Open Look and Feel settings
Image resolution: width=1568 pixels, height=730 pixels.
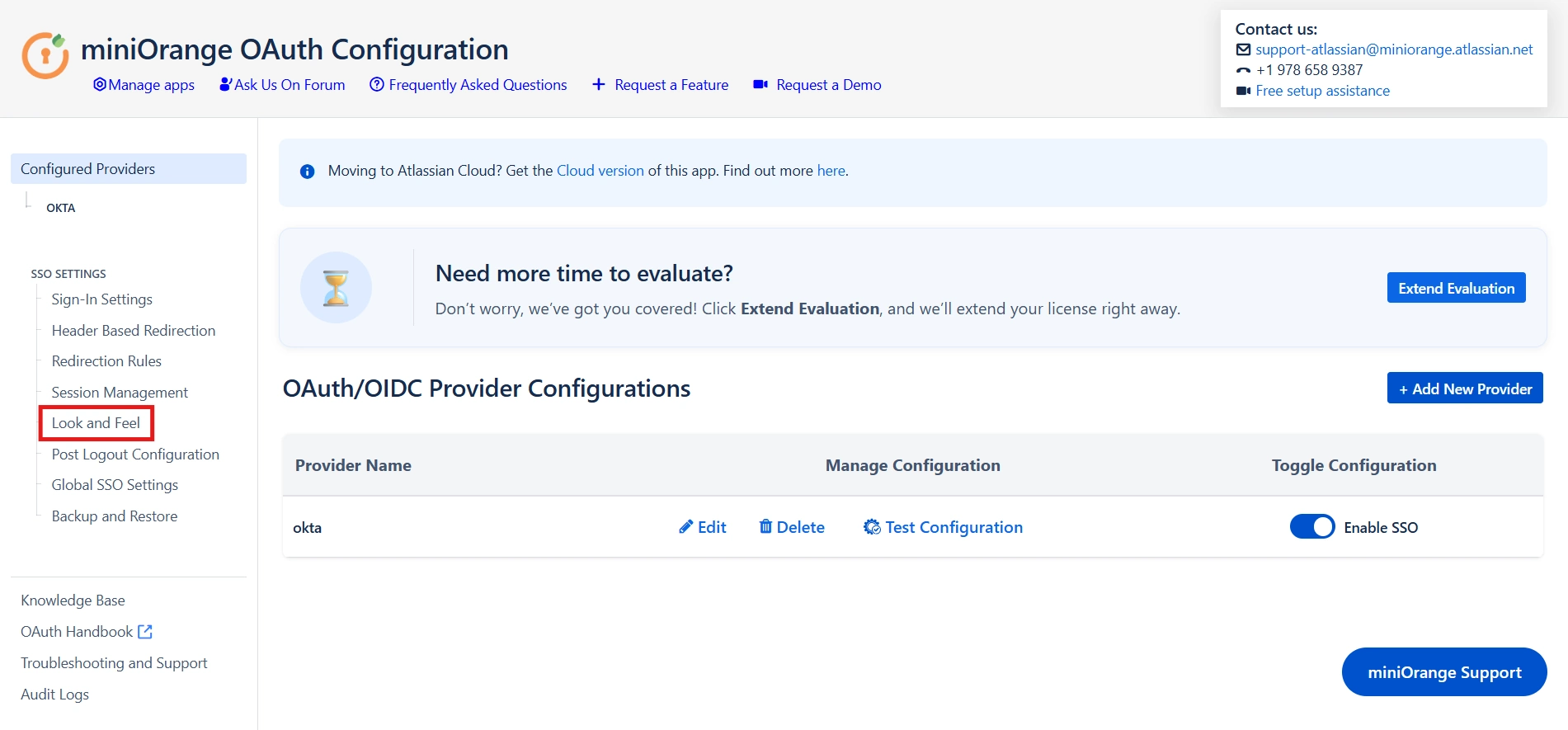point(96,423)
